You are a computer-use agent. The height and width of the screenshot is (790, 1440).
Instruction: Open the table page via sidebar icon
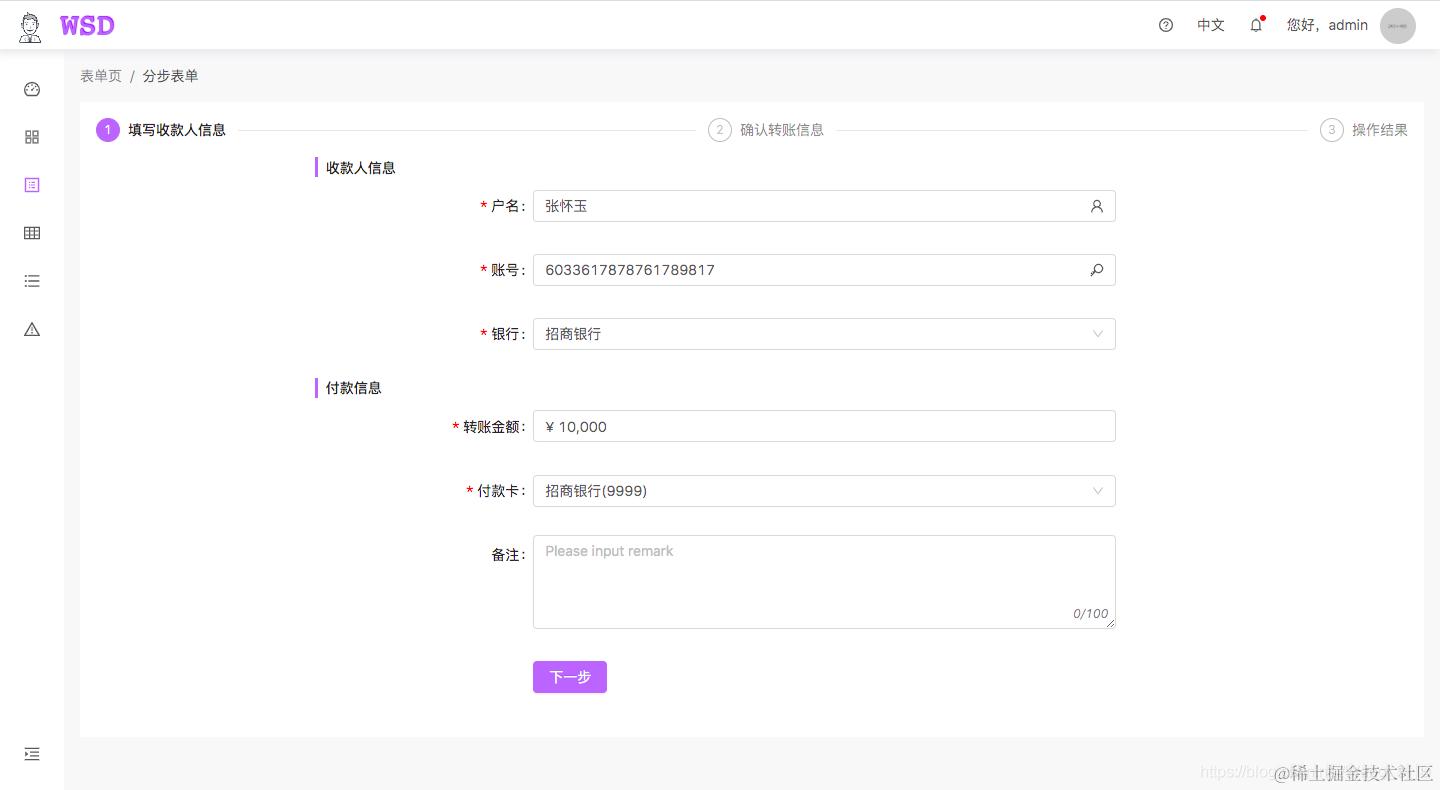pos(31,233)
